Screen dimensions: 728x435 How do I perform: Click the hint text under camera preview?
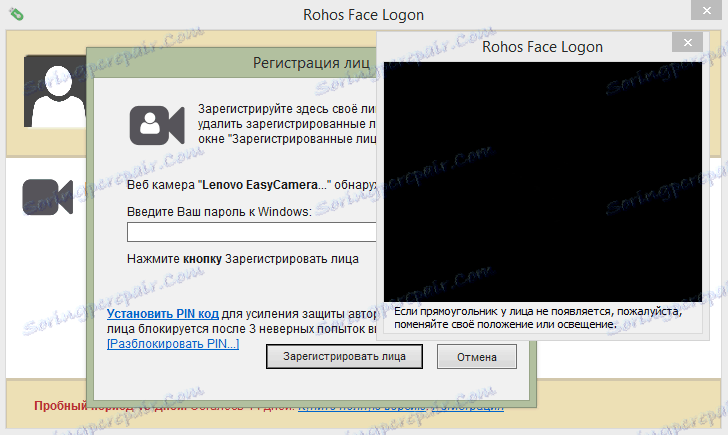click(x=538, y=318)
